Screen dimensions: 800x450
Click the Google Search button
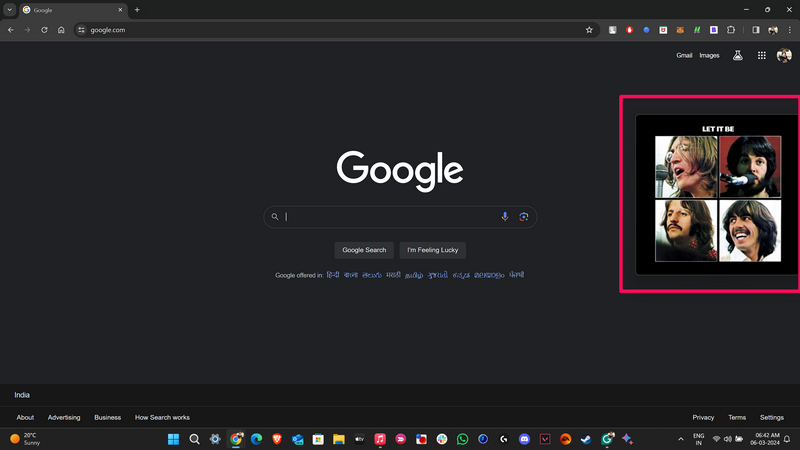(364, 250)
